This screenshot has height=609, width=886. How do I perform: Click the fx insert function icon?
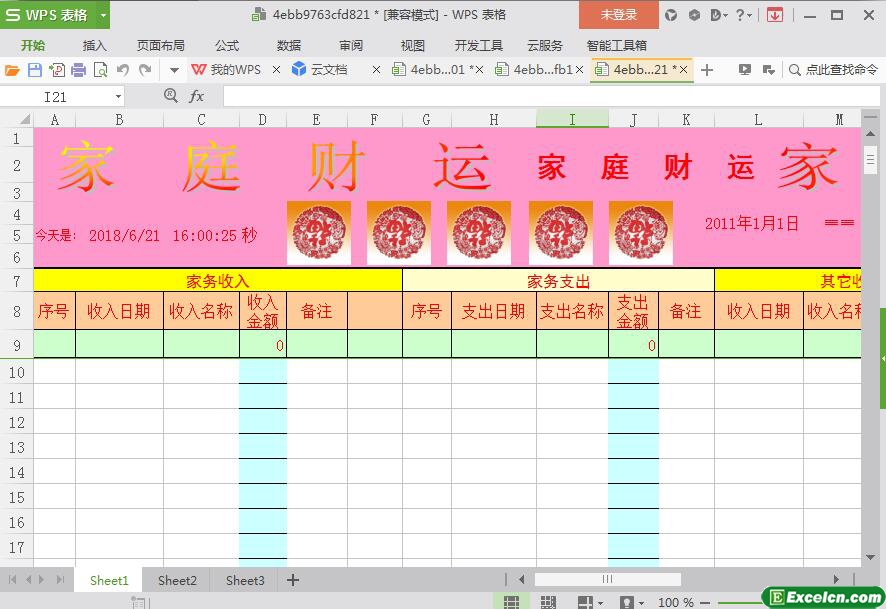[197, 96]
